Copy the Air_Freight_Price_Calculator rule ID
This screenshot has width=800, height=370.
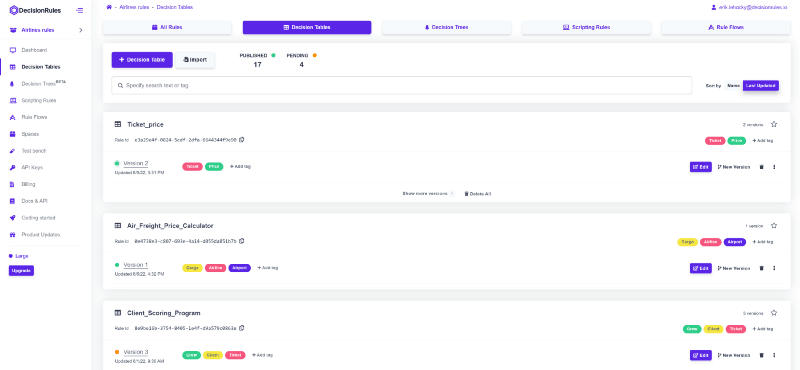[242, 241]
